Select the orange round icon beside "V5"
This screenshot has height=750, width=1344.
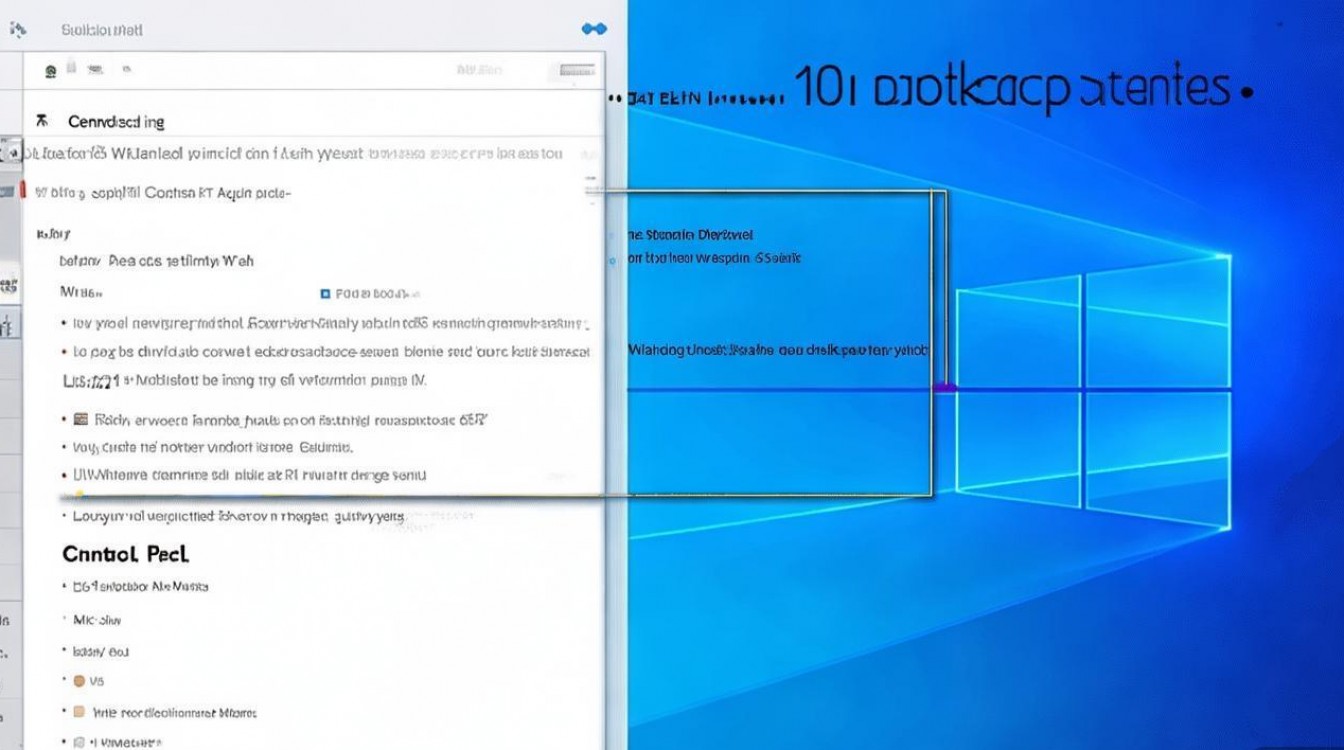coord(79,681)
